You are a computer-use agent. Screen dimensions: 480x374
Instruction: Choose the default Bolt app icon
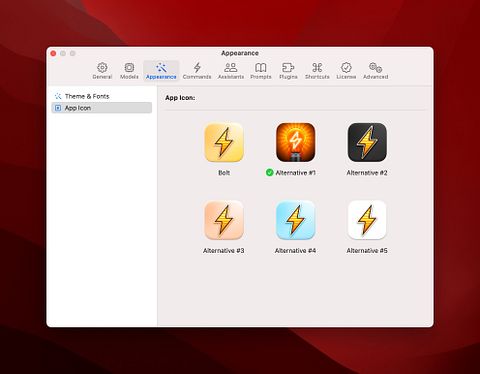(224, 142)
